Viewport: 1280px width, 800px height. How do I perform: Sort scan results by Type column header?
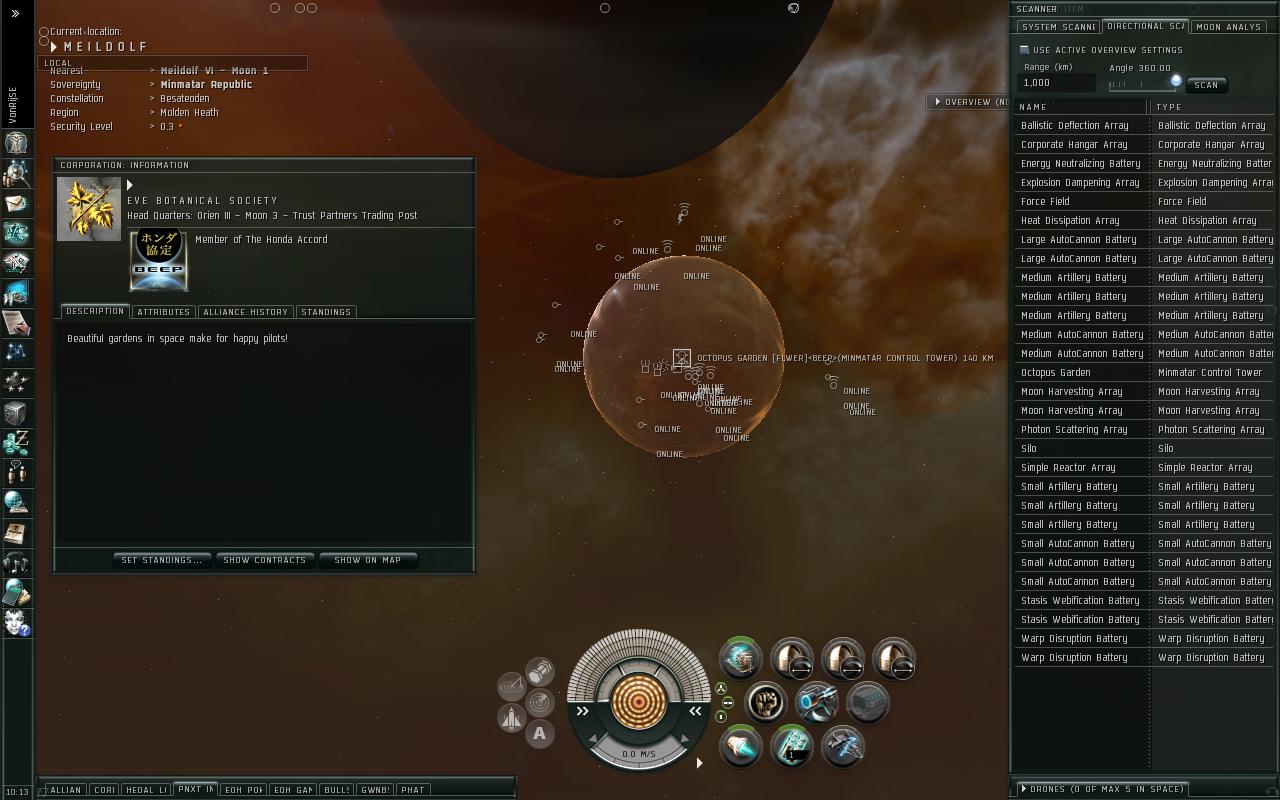click(1214, 107)
